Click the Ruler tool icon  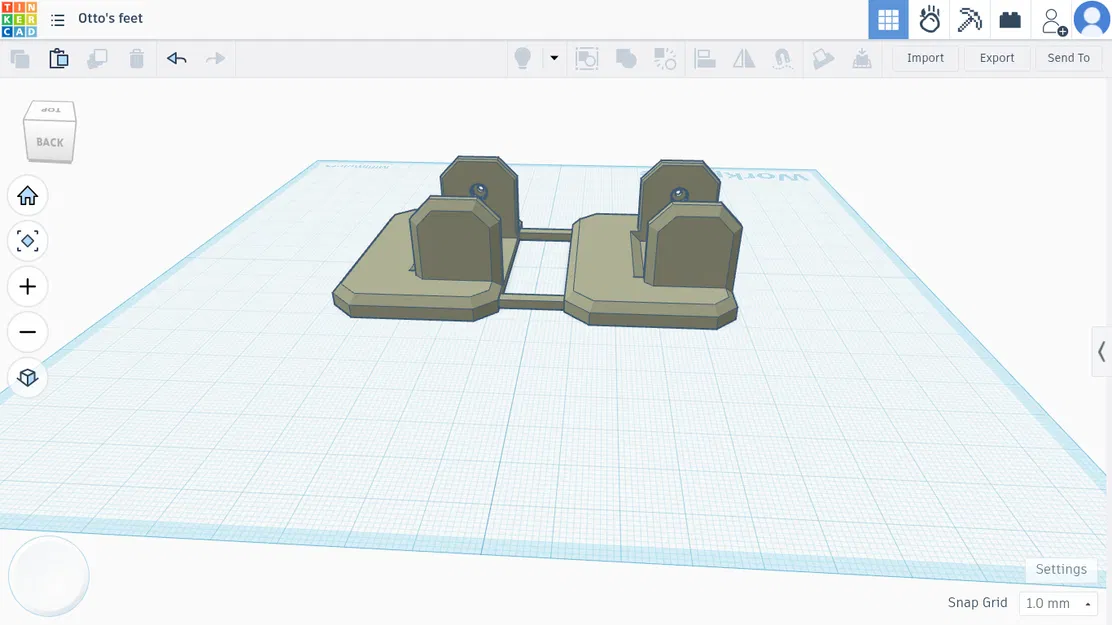click(862, 58)
